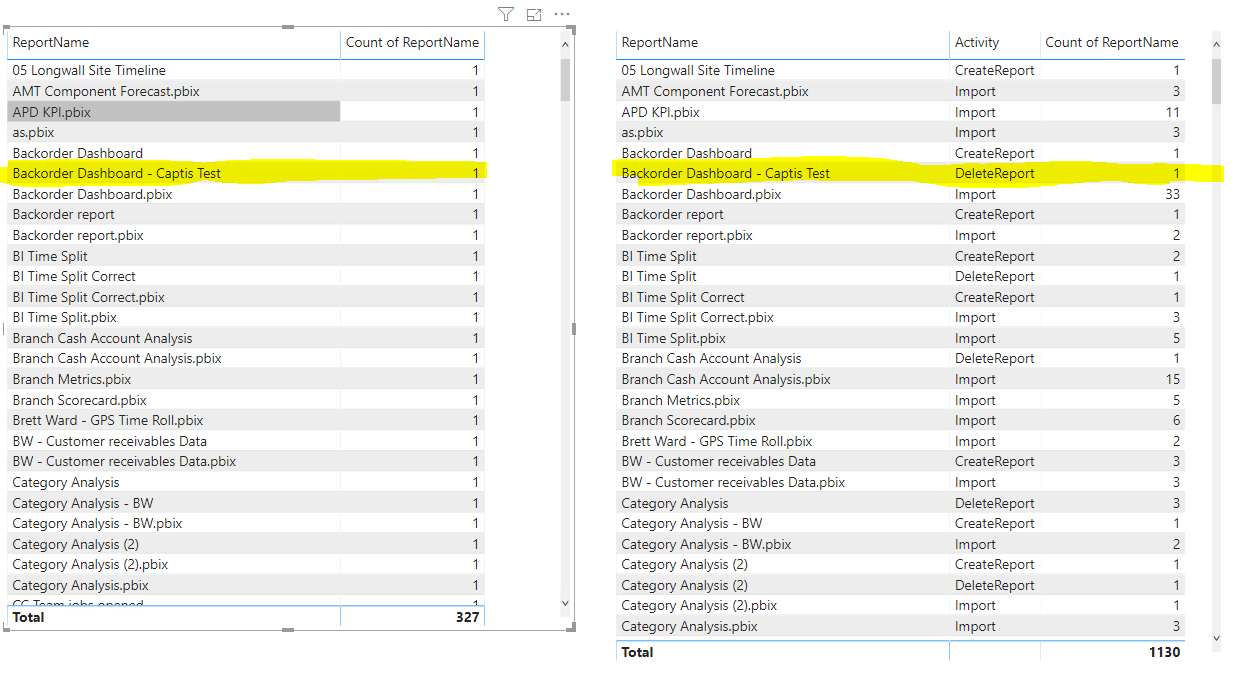Select 'Backorder Dashboard.pbix' in right table
This screenshot has width=1247, height=684.
click(x=701, y=194)
